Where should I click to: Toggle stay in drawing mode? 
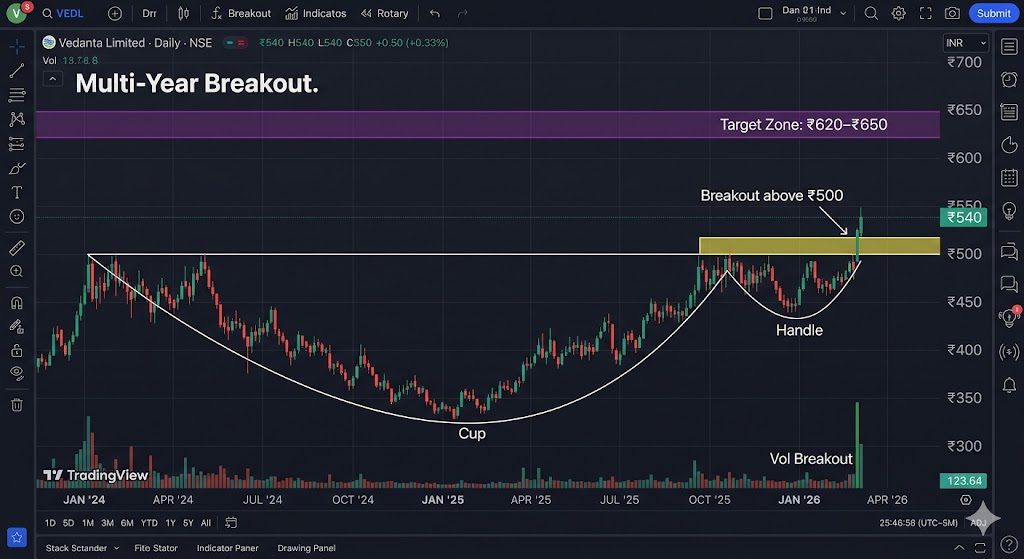coord(17,327)
